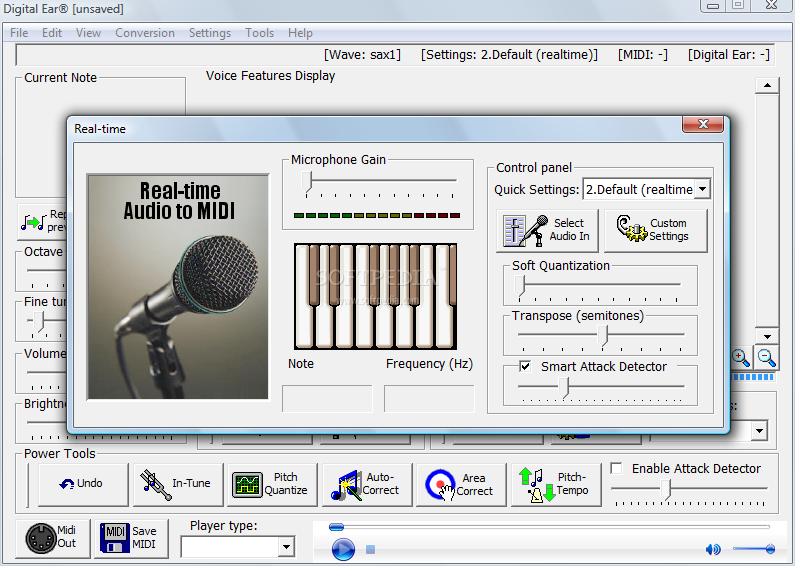The height and width of the screenshot is (566, 795).
Task: Open Pitch-Tempo tool
Action: [x=556, y=484]
